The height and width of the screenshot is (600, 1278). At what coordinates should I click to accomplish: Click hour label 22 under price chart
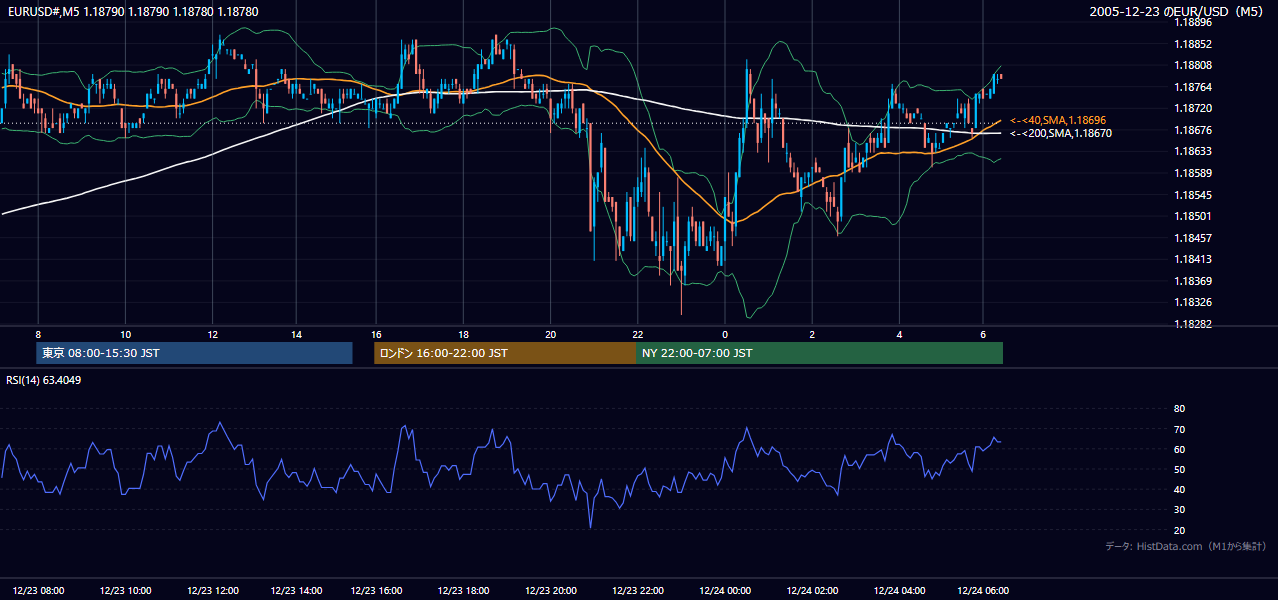637,334
